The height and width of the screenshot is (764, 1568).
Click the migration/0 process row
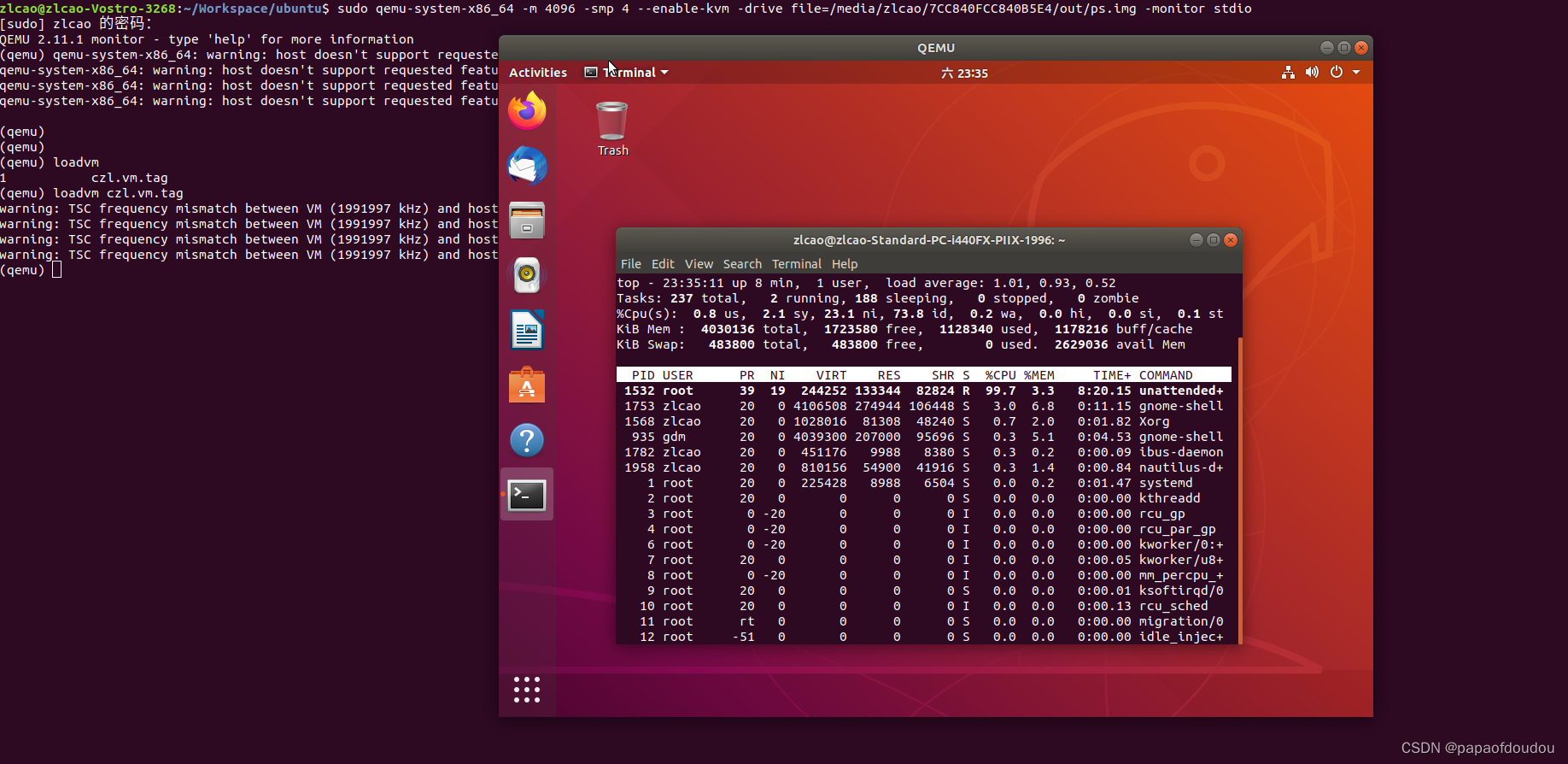pos(924,621)
